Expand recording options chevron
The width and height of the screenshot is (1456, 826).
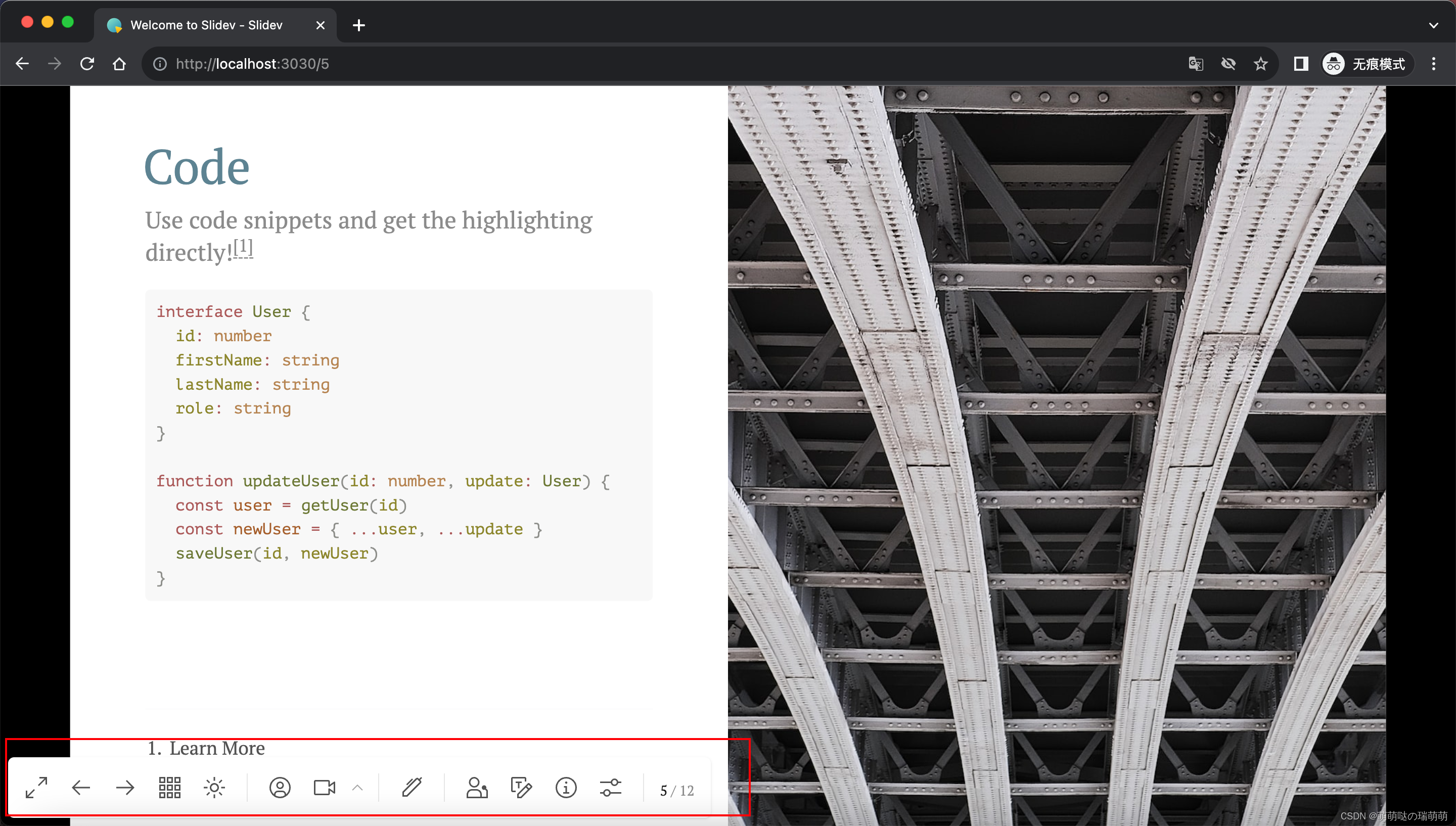(x=357, y=788)
